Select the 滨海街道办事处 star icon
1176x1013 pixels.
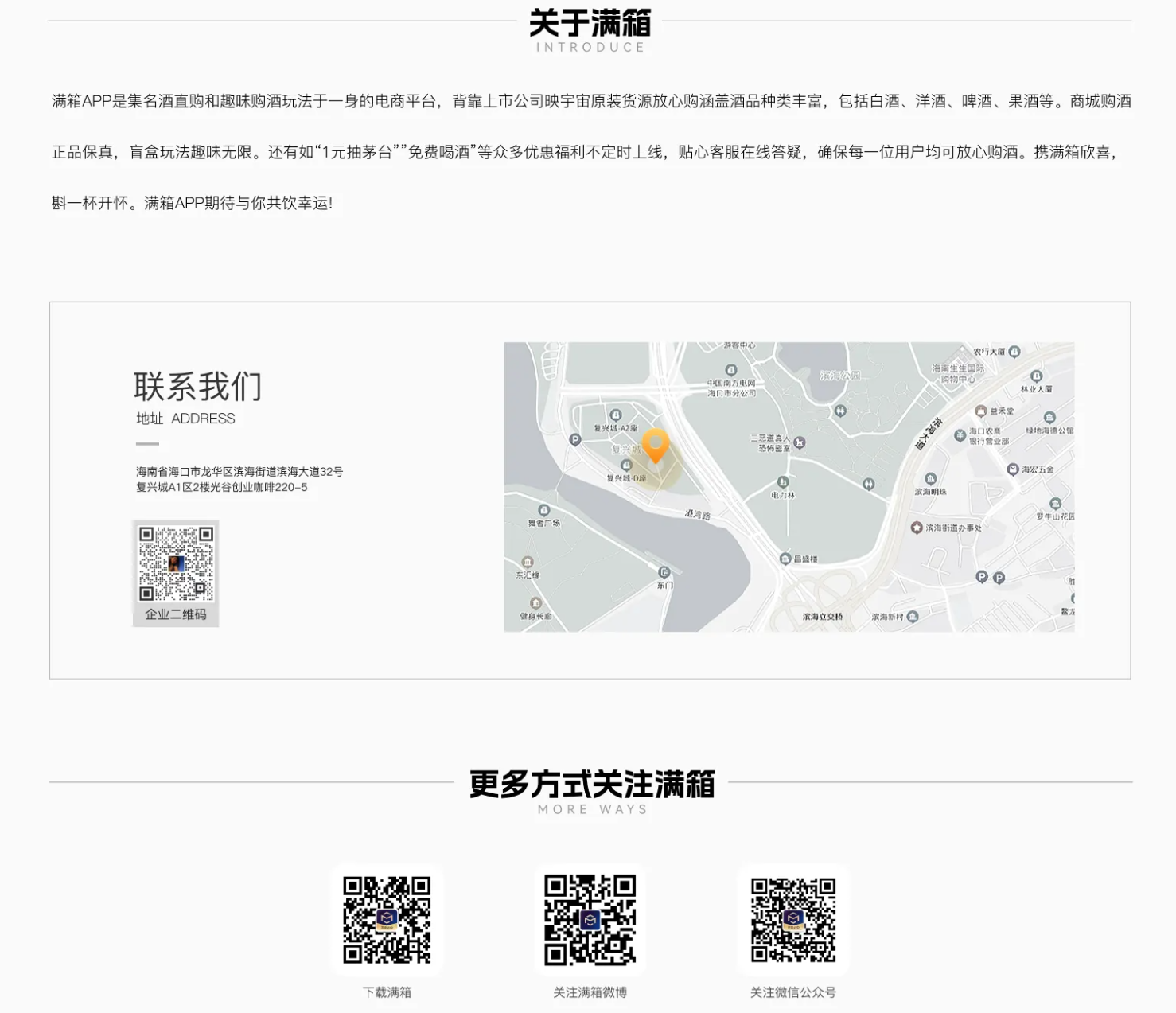coord(917,528)
